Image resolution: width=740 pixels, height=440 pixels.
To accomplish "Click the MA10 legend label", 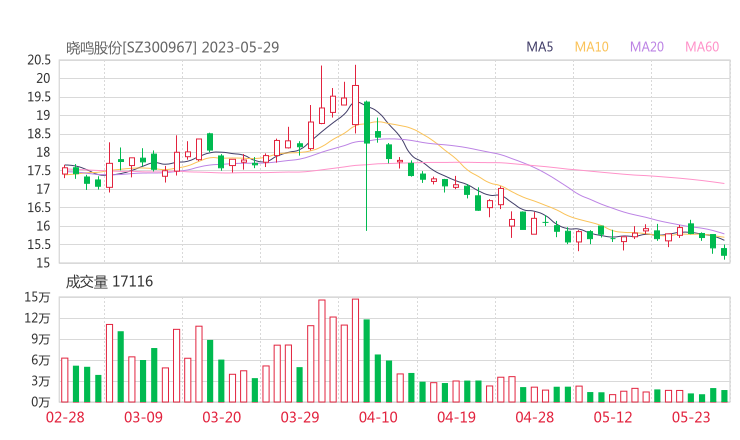I will click(x=591, y=47).
